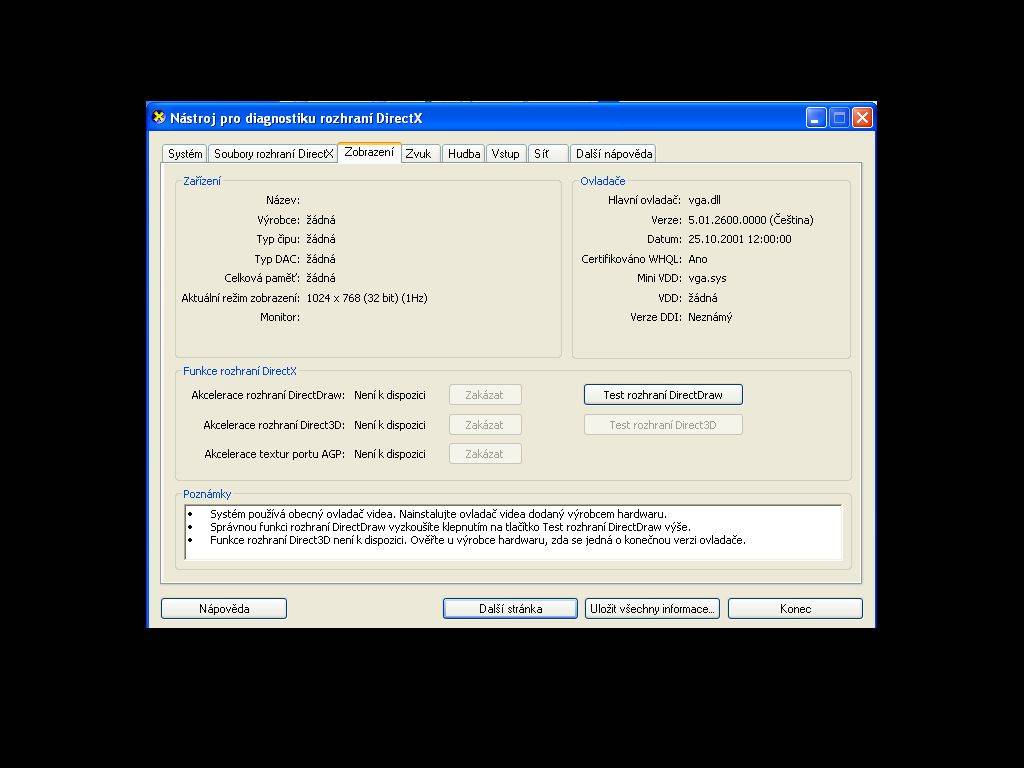
Task: Click the DirectX icon in title bar
Action: point(159,118)
